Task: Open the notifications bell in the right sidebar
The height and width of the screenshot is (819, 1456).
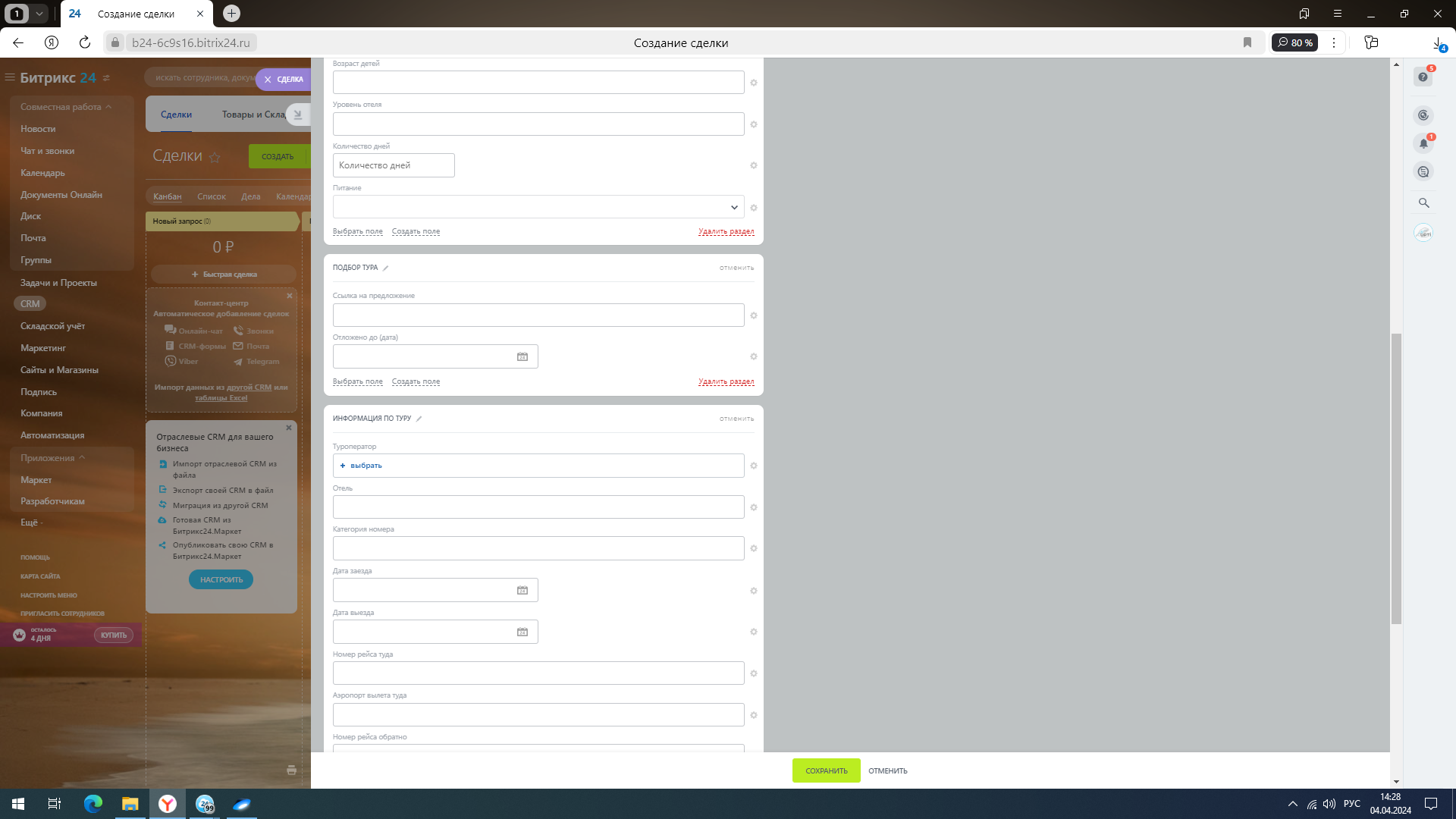Action: 1423,143
